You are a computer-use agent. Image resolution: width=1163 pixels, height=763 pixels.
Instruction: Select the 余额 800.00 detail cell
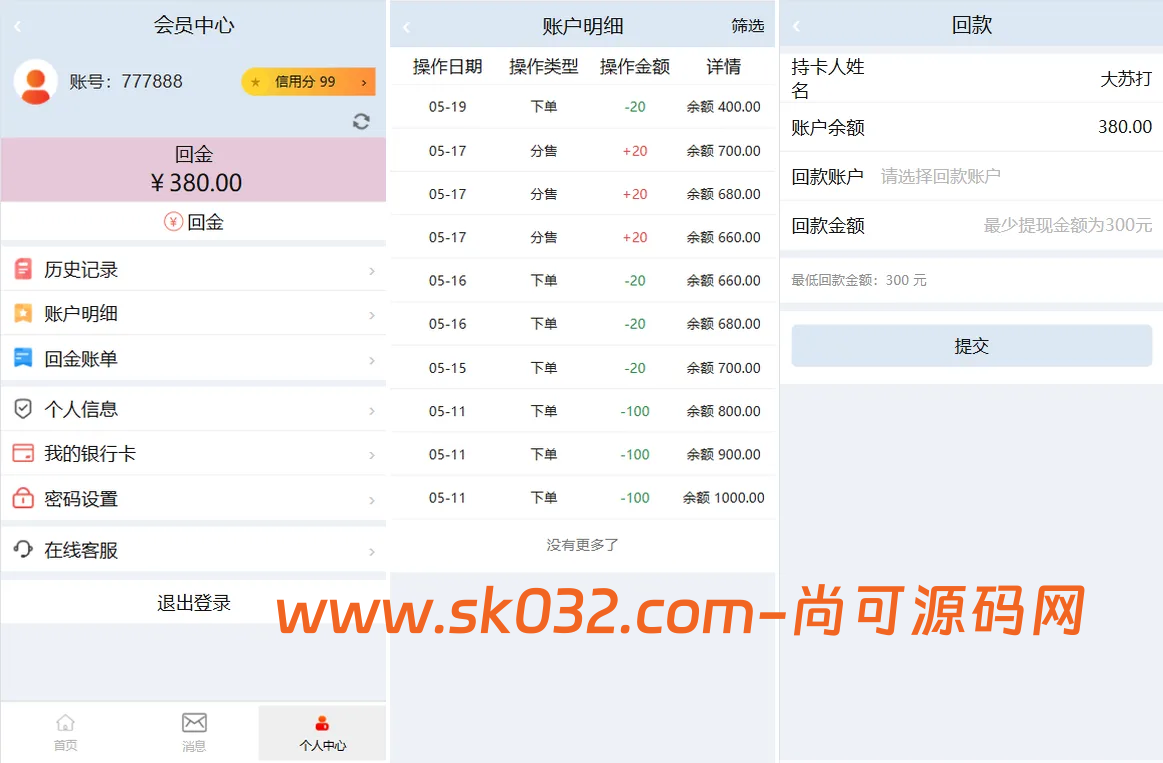723,412
